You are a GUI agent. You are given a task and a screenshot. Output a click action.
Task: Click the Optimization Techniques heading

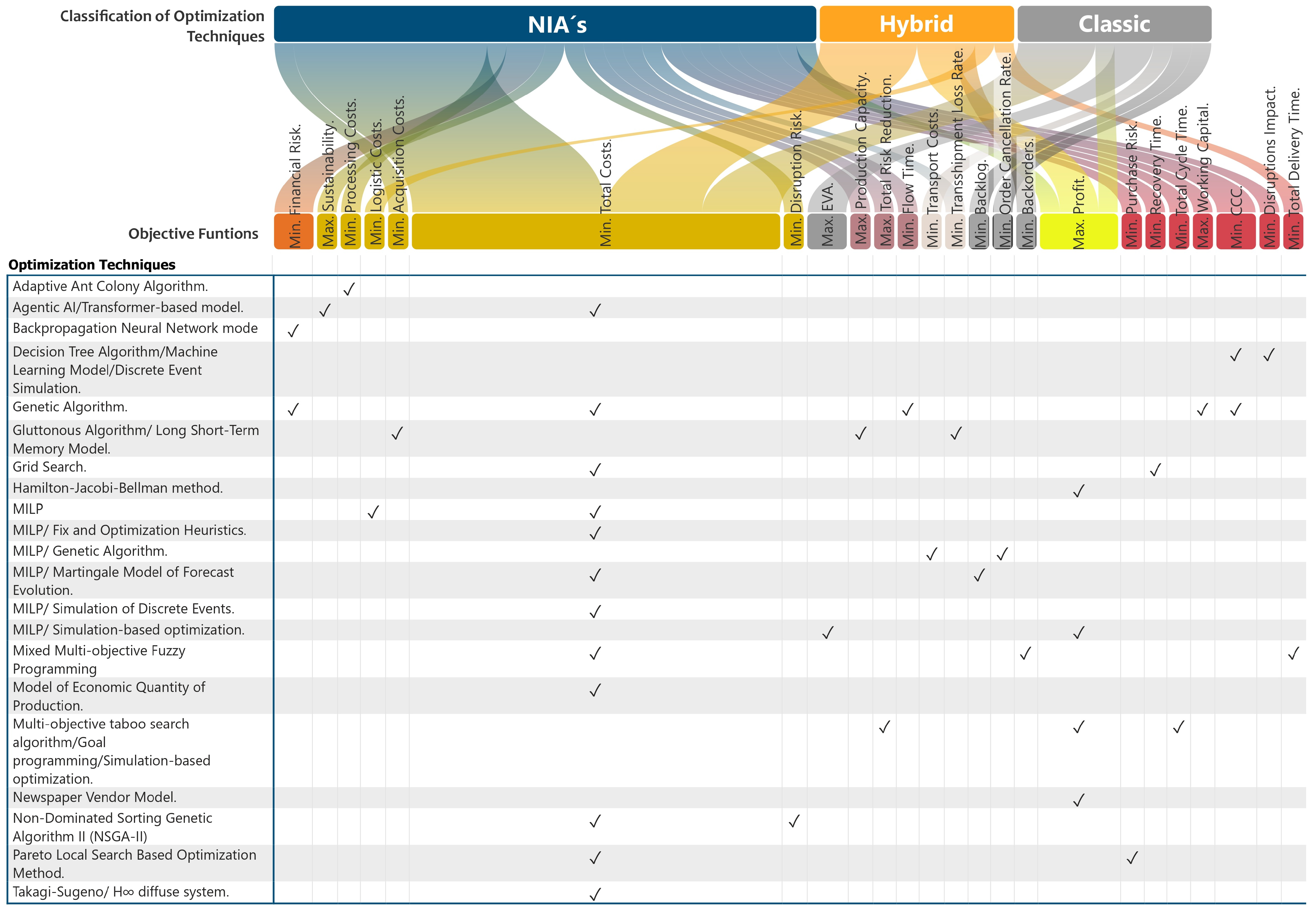(91, 265)
